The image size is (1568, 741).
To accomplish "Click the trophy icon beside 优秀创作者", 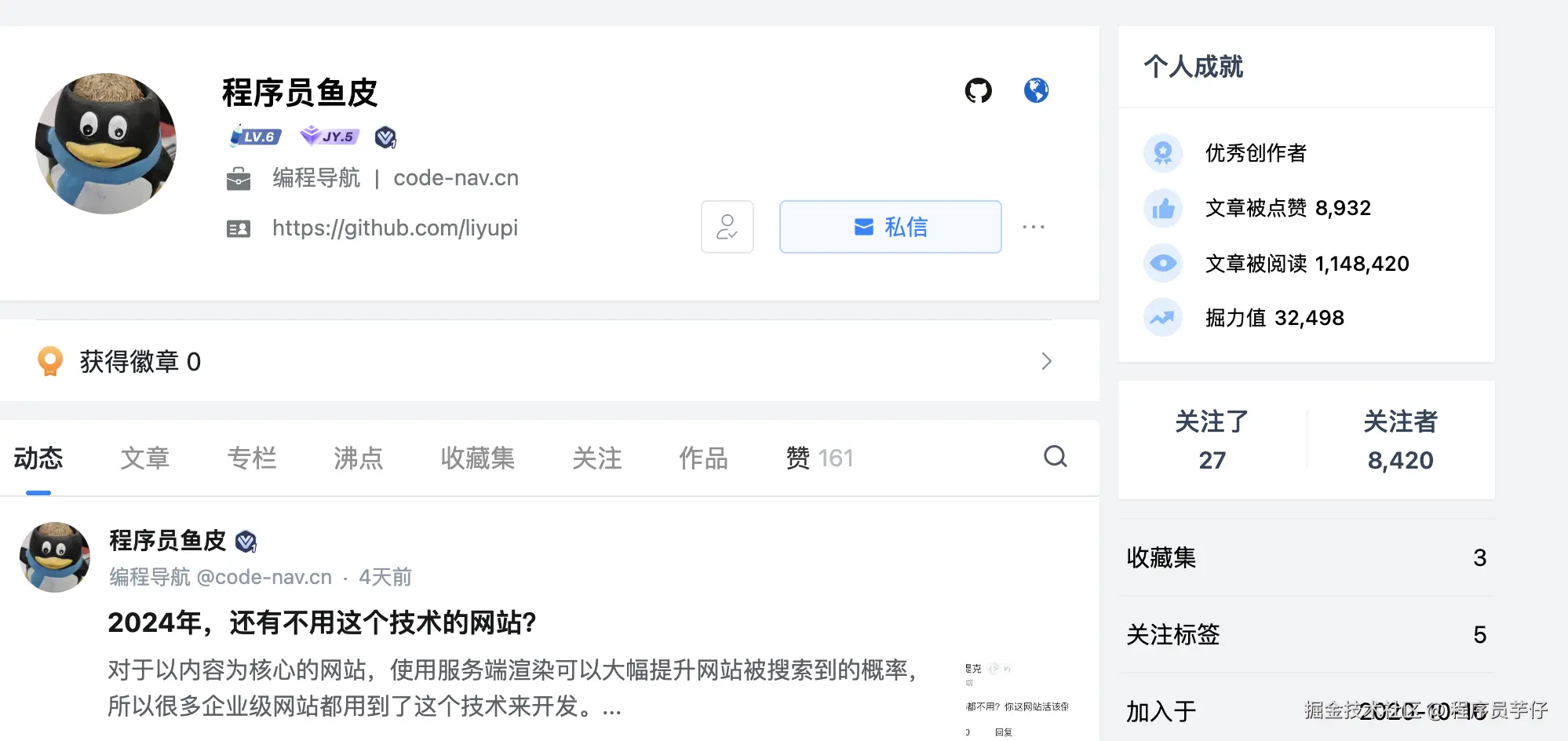I will (x=1162, y=152).
